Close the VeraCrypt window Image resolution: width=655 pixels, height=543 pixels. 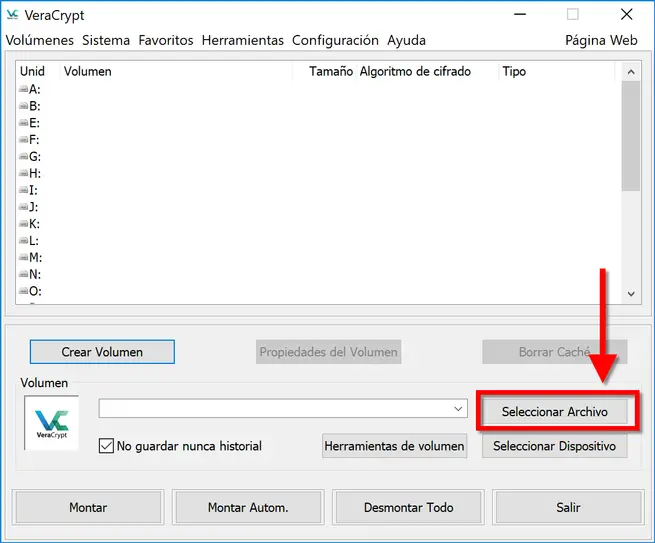(x=627, y=15)
